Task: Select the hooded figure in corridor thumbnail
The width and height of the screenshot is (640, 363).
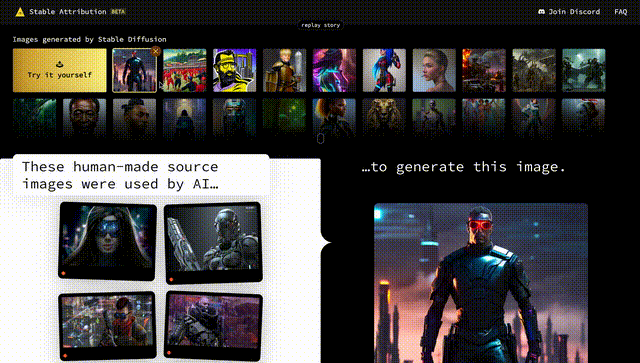Action: (x=185, y=118)
